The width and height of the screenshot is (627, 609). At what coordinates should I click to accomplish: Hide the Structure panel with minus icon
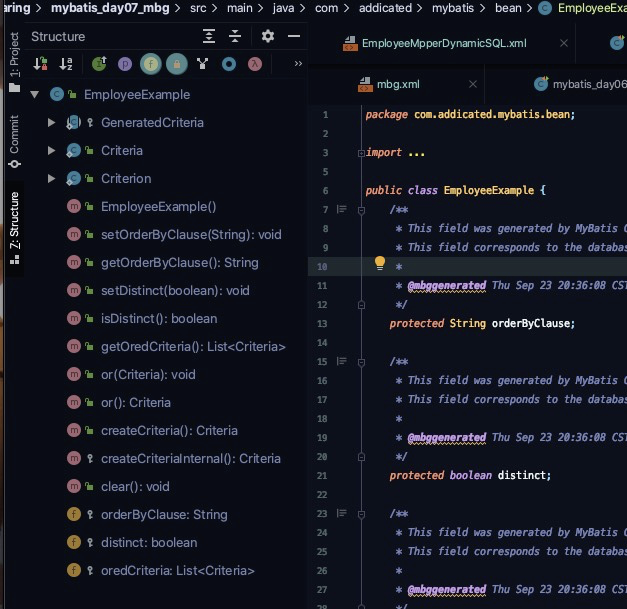[294, 36]
